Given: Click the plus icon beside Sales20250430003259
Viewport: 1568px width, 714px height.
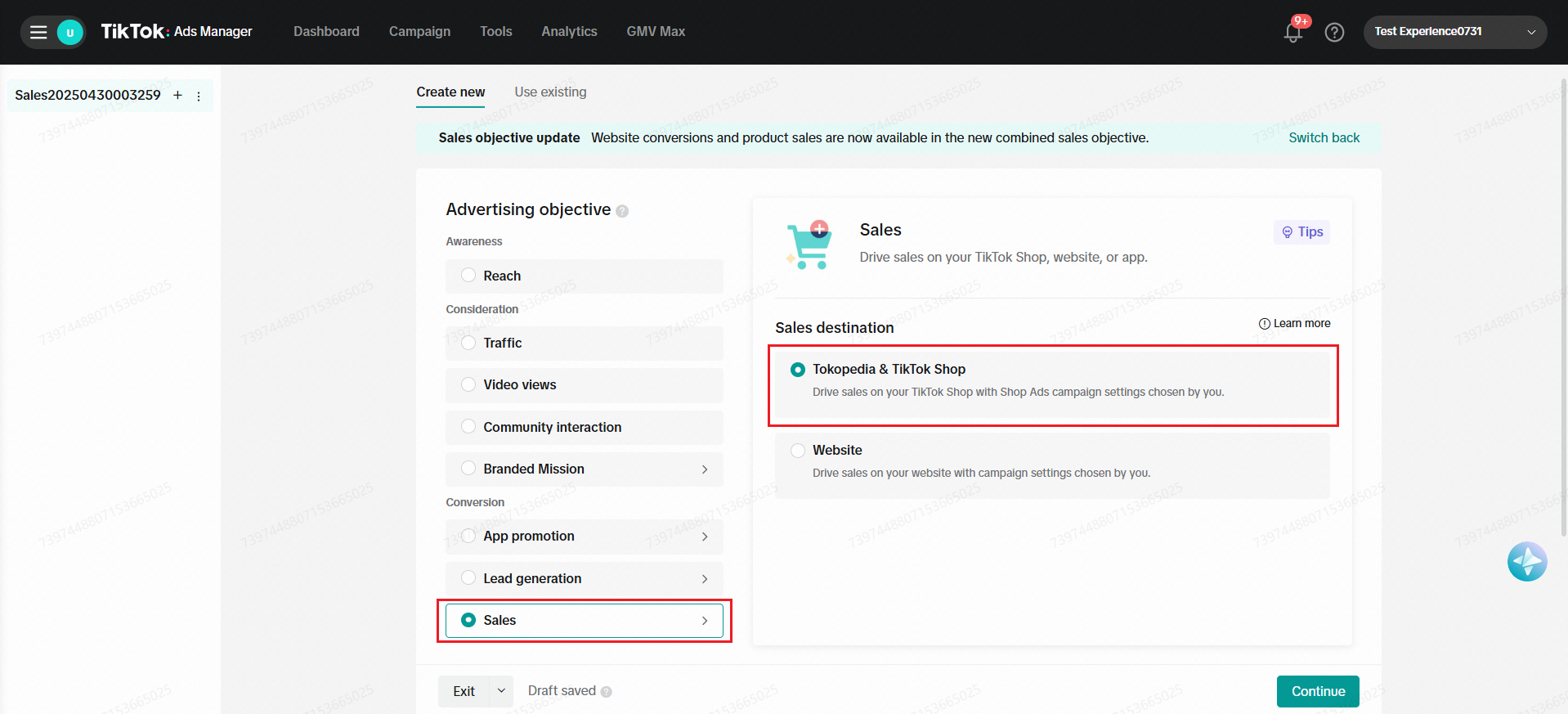Looking at the screenshot, I should pyautogui.click(x=177, y=96).
